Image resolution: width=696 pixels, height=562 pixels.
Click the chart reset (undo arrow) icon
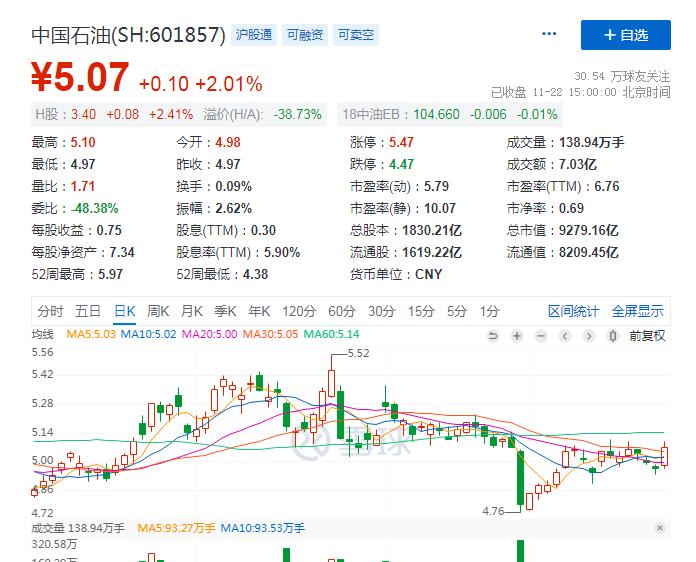(x=492, y=336)
